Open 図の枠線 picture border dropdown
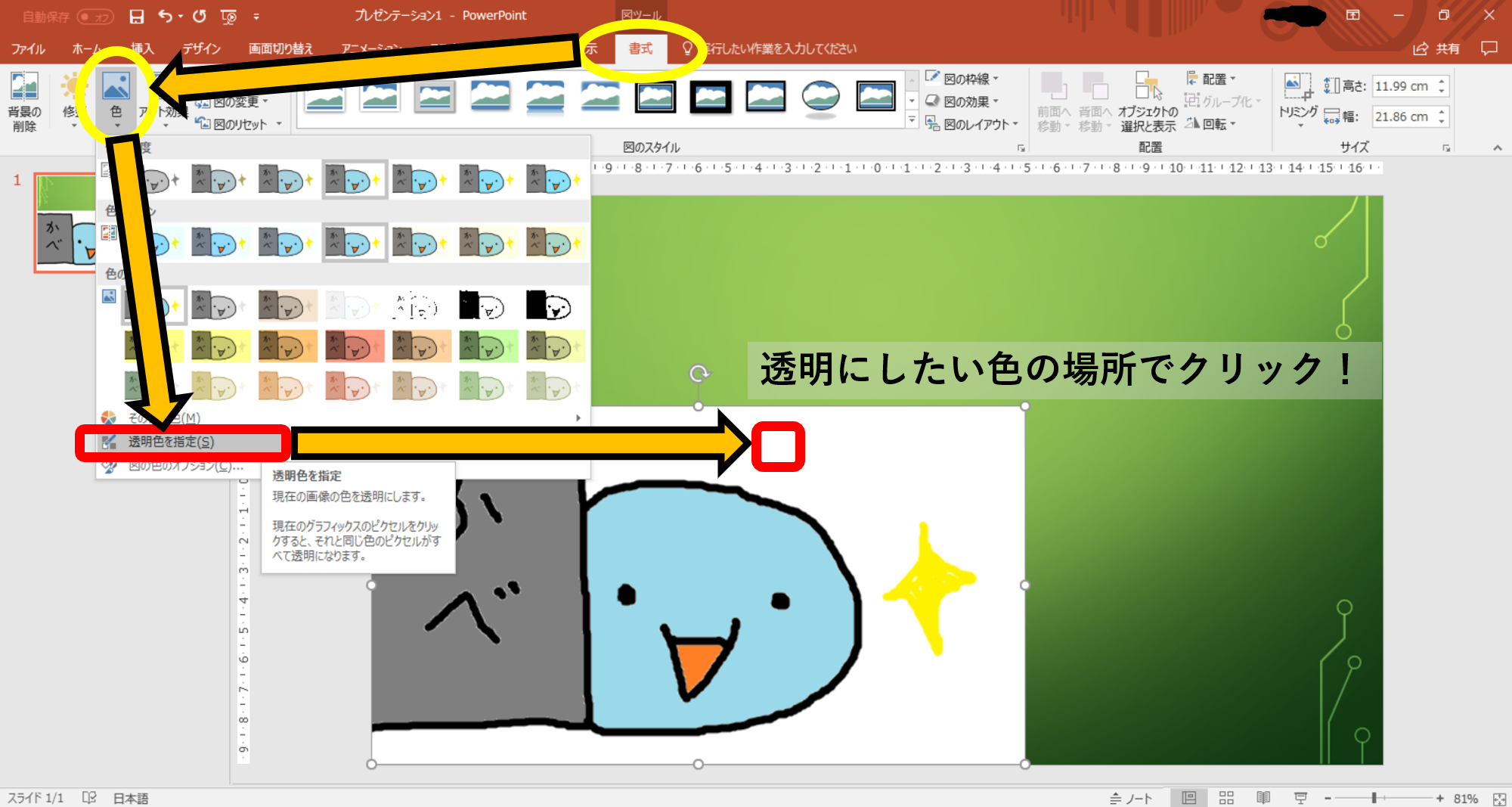Screen dimensions: 1512x807 962,79
